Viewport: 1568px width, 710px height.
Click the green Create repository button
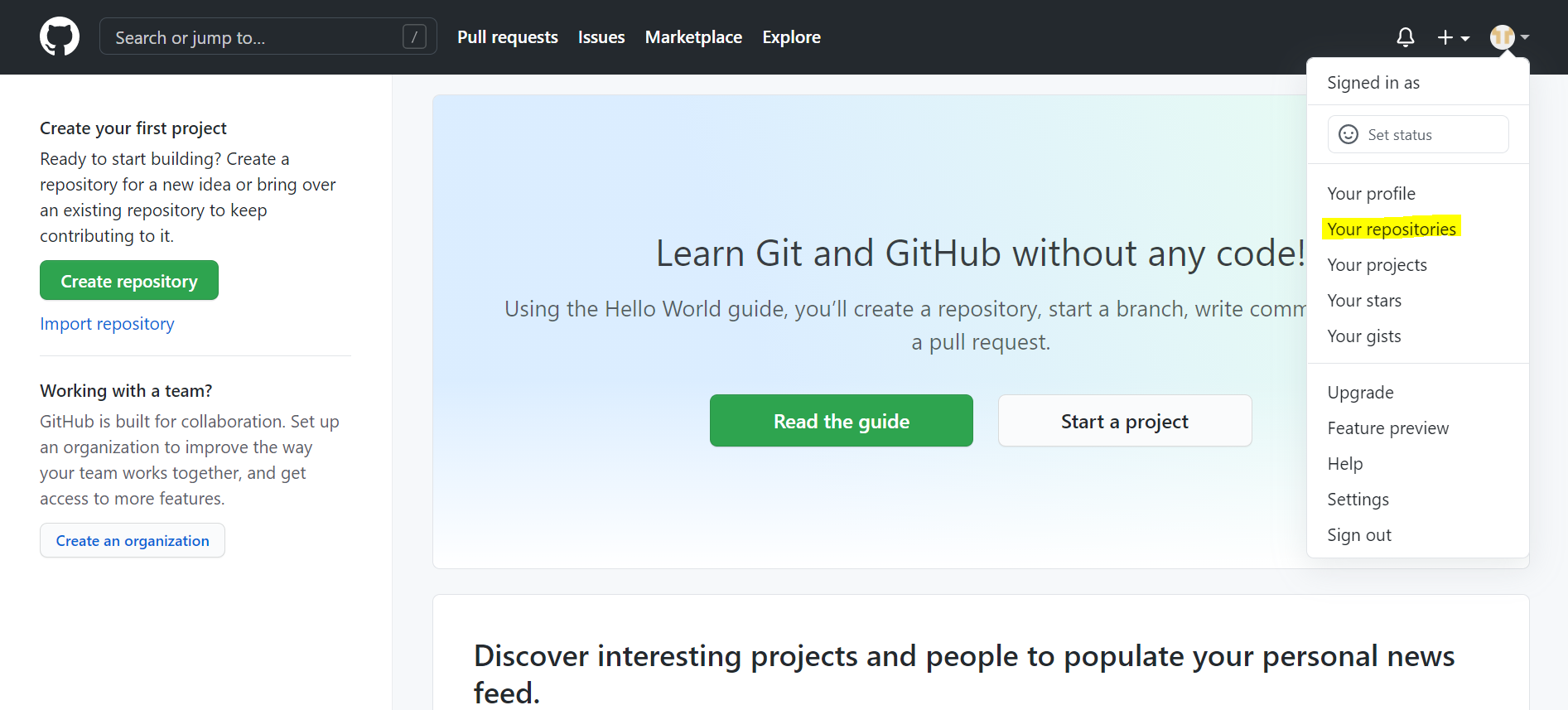pyautogui.click(x=129, y=281)
